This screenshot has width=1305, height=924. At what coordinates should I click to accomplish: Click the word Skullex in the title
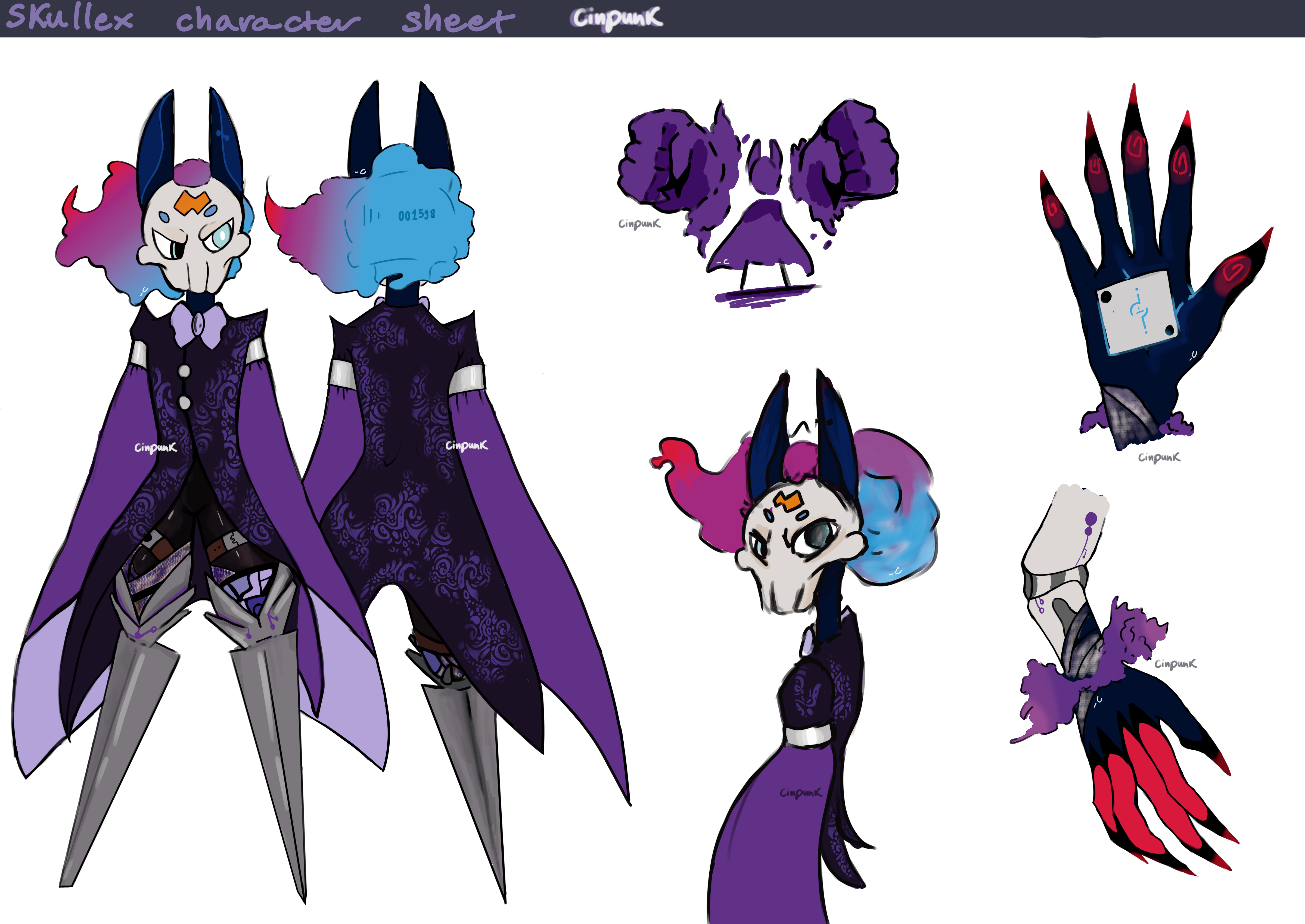(x=69, y=18)
